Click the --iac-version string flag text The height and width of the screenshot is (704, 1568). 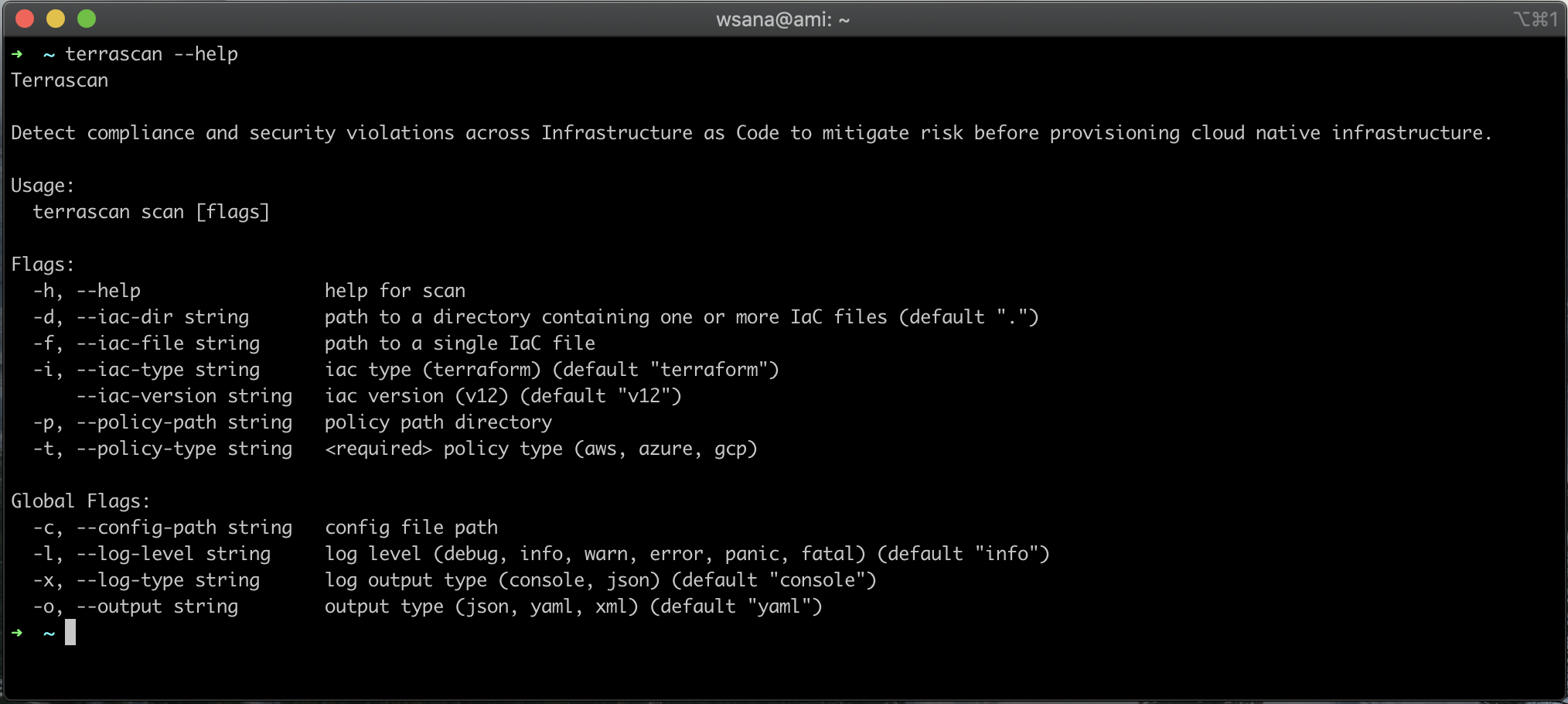(x=184, y=396)
